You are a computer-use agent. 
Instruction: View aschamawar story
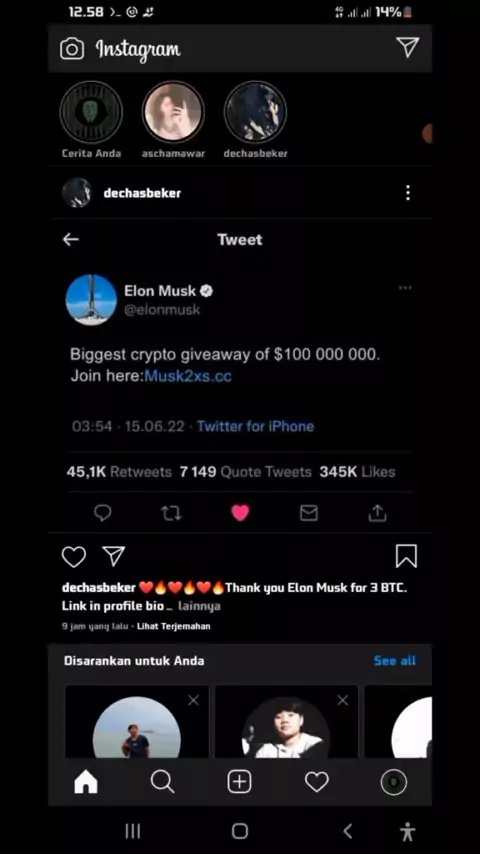173,112
